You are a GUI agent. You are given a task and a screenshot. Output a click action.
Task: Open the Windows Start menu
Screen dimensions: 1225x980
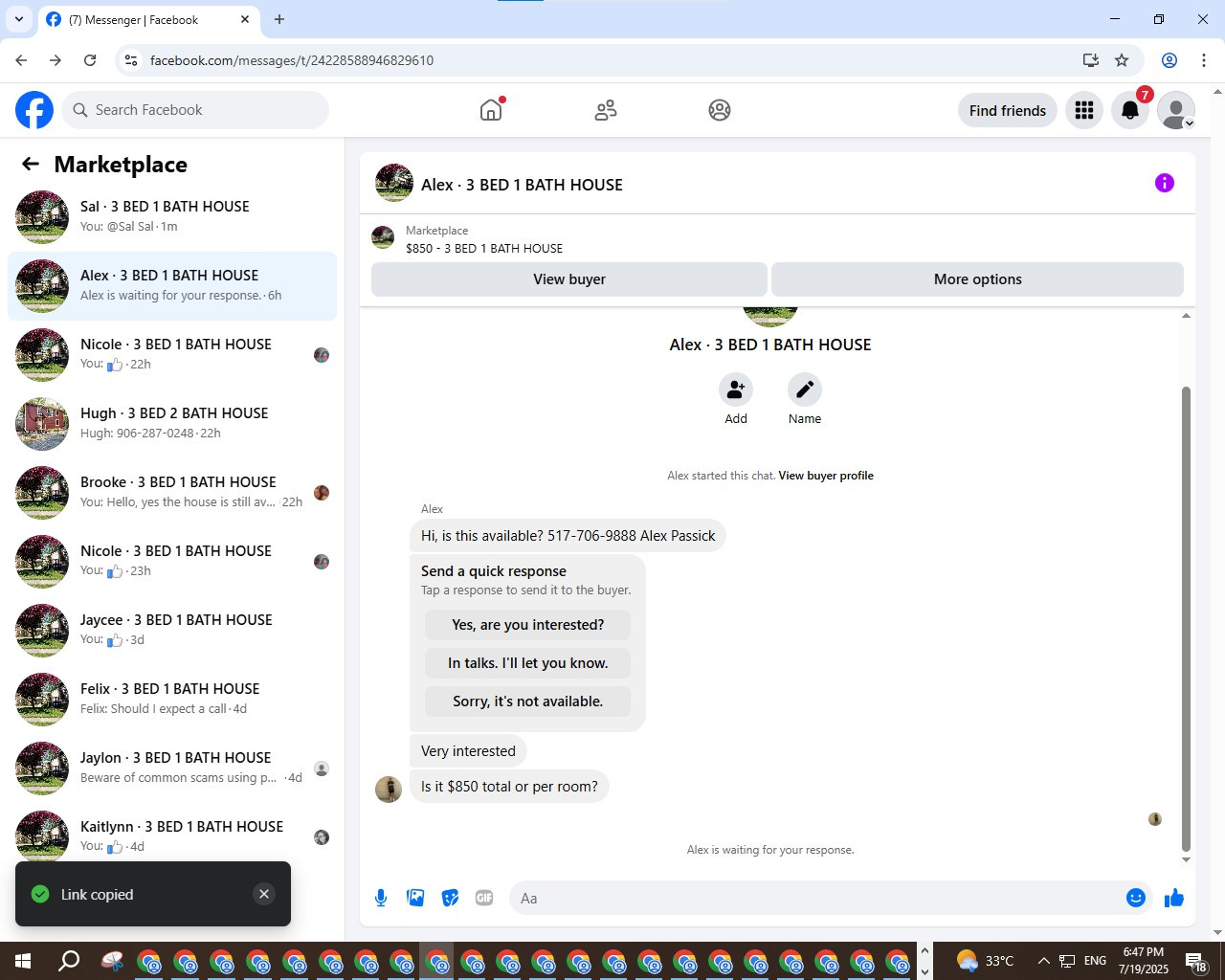pos(23,961)
